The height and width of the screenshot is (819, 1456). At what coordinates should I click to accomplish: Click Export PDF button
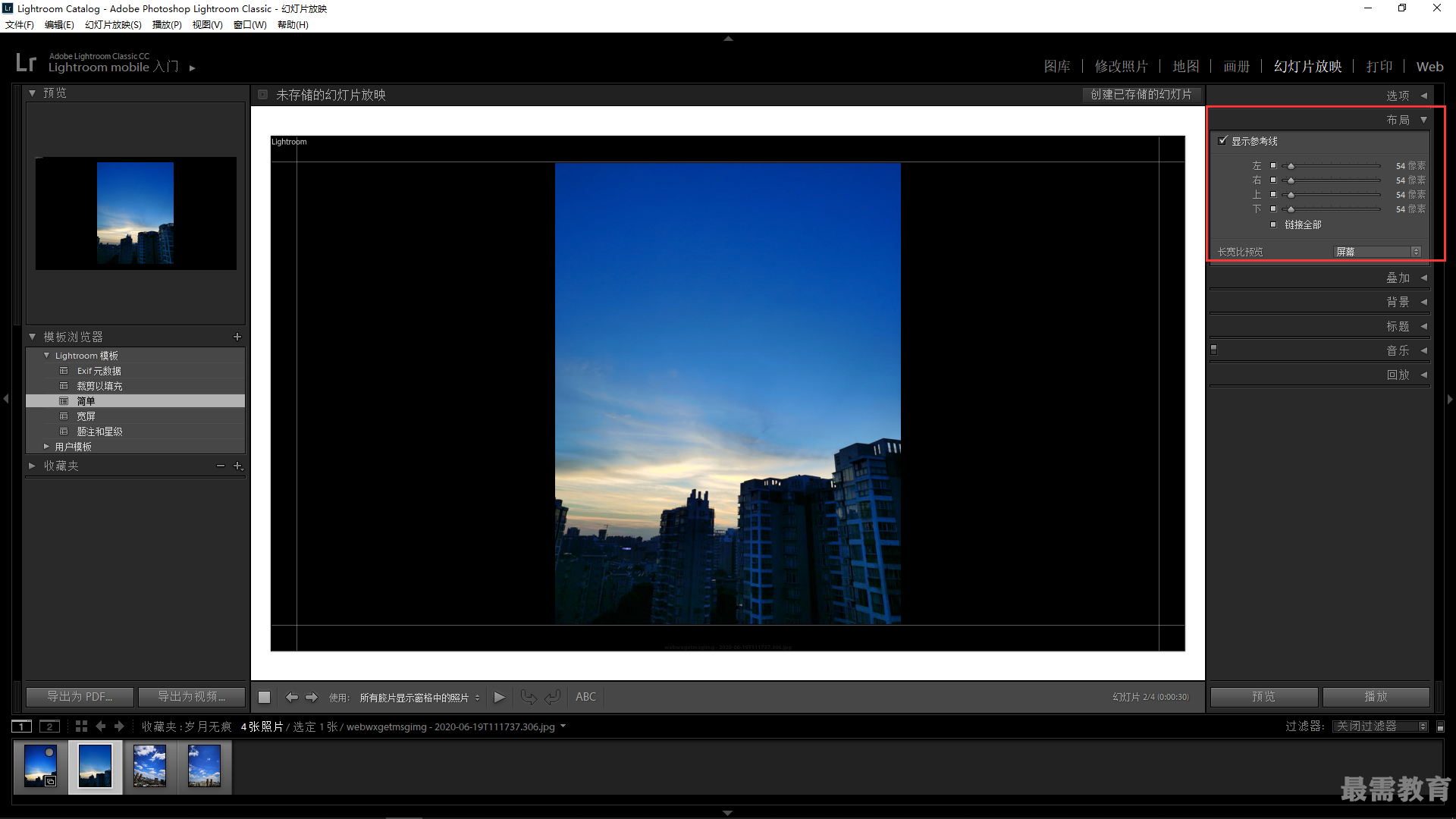tap(80, 697)
